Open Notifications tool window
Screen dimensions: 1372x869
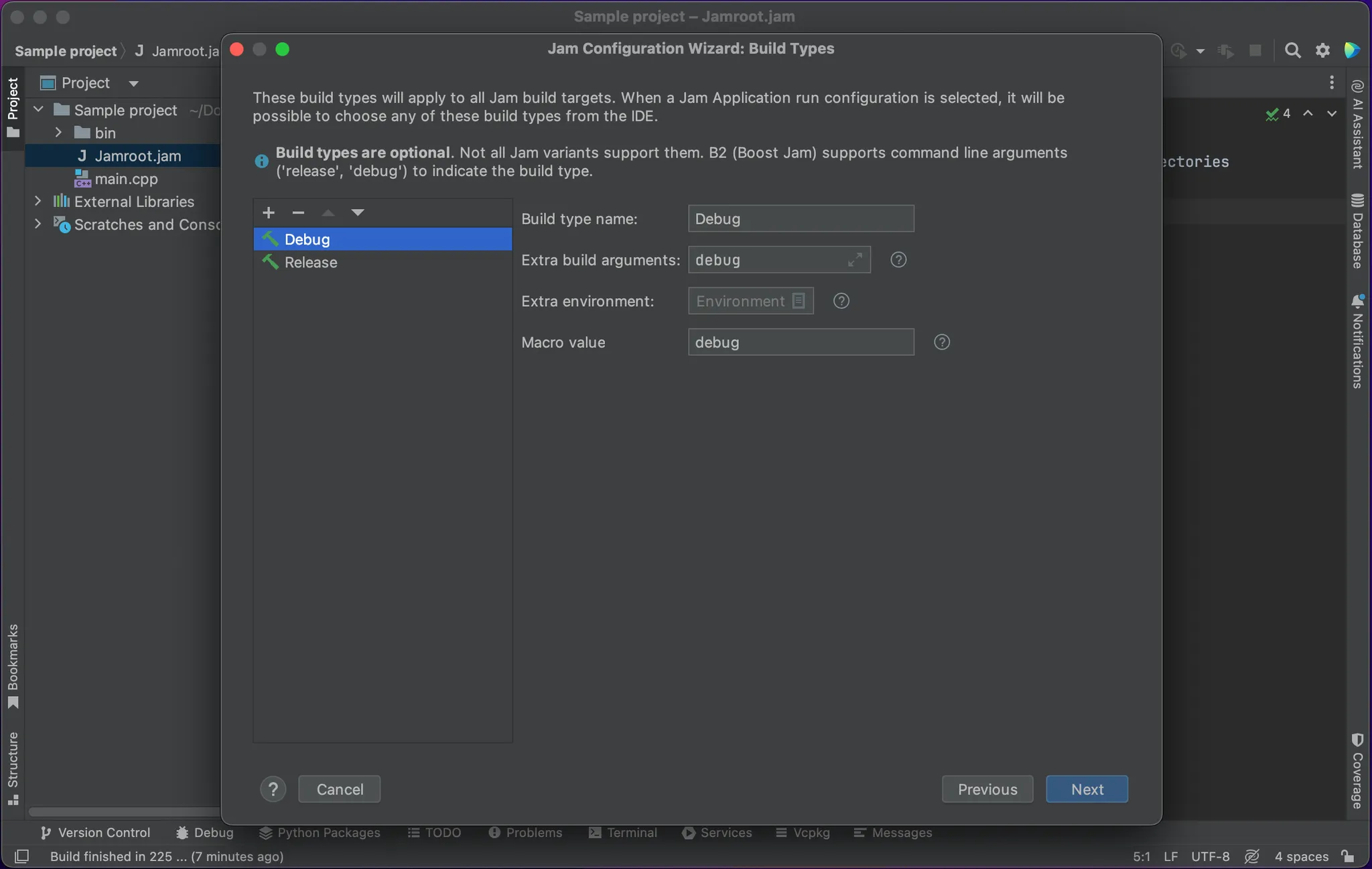[1358, 341]
